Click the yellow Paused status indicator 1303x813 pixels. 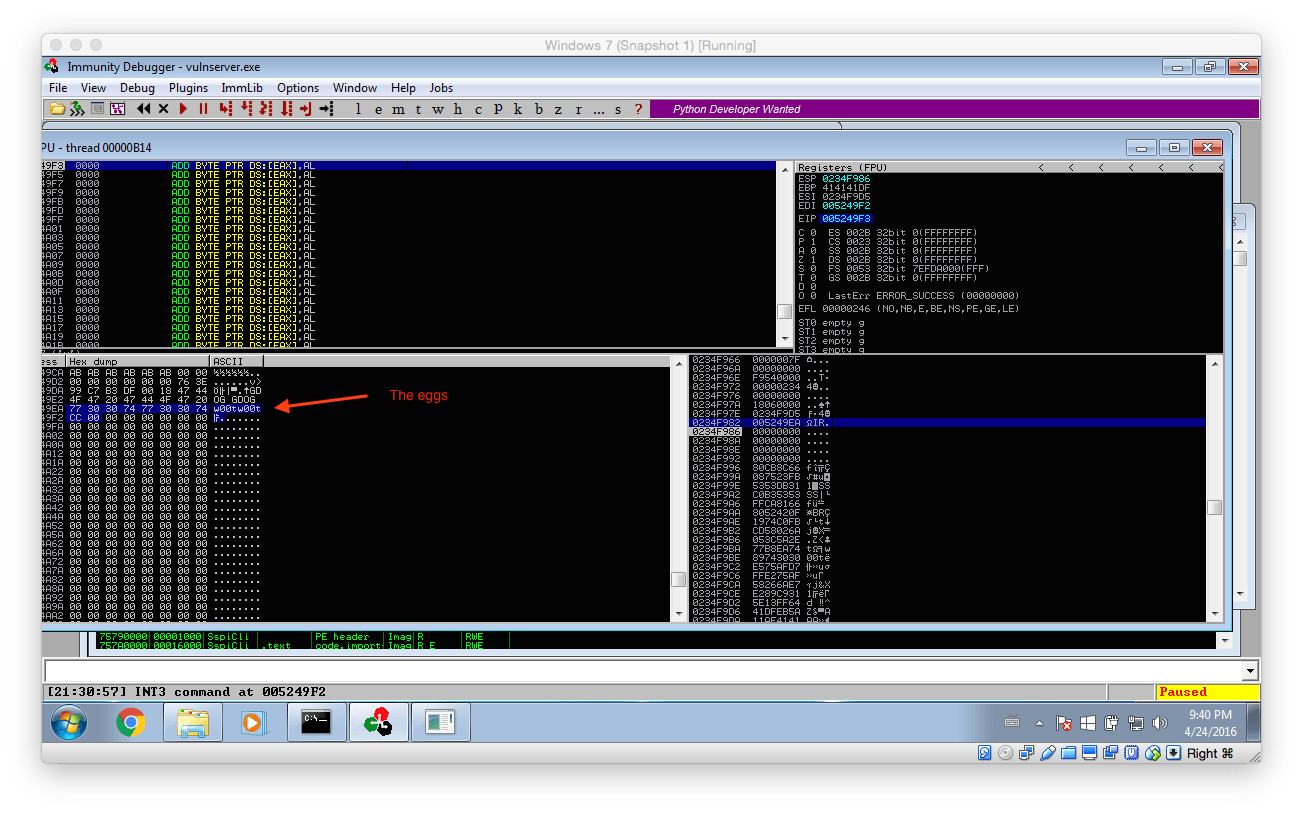point(1207,692)
